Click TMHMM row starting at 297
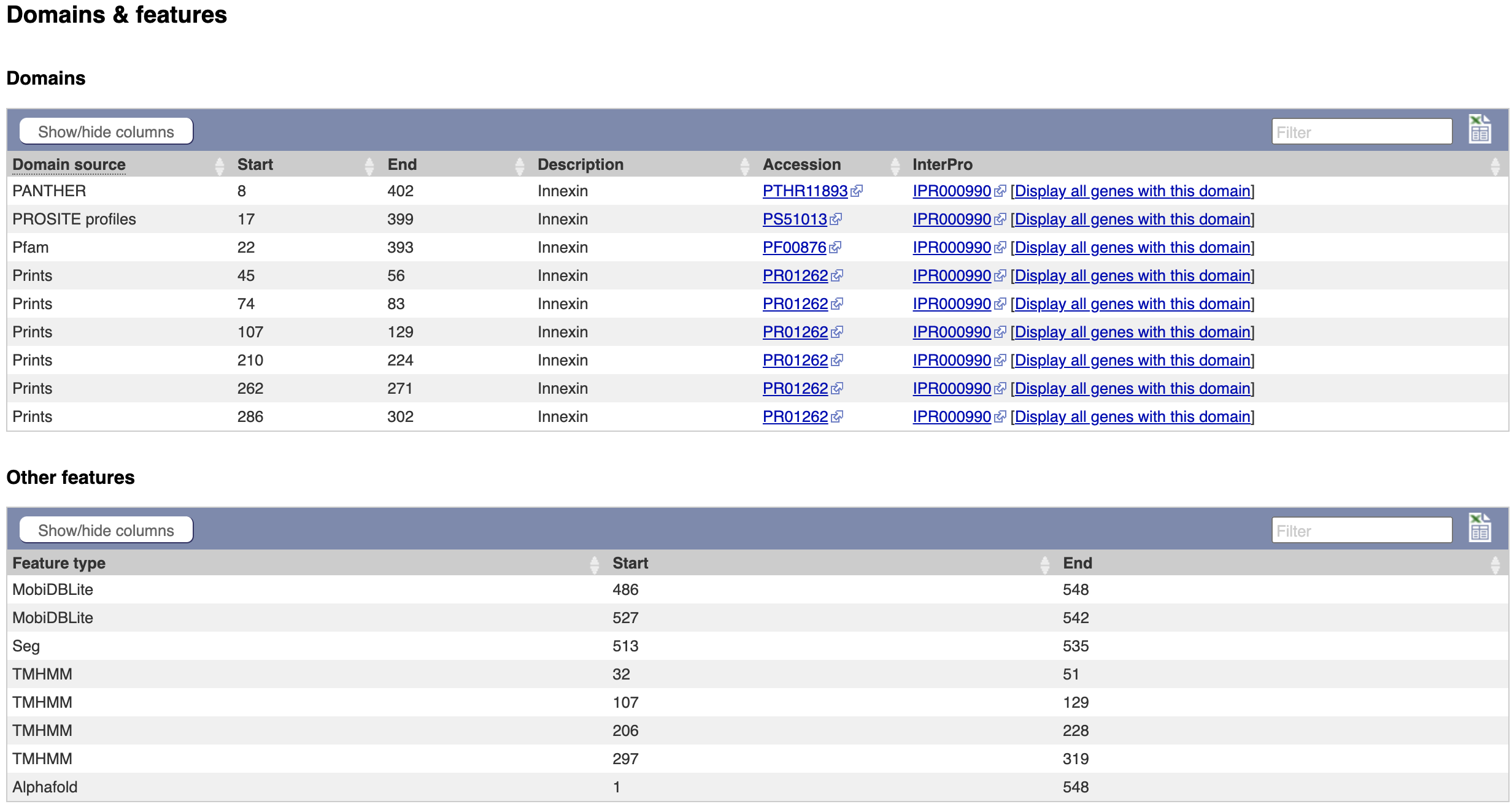Screen dimensions: 1512x812 click(757, 759)
